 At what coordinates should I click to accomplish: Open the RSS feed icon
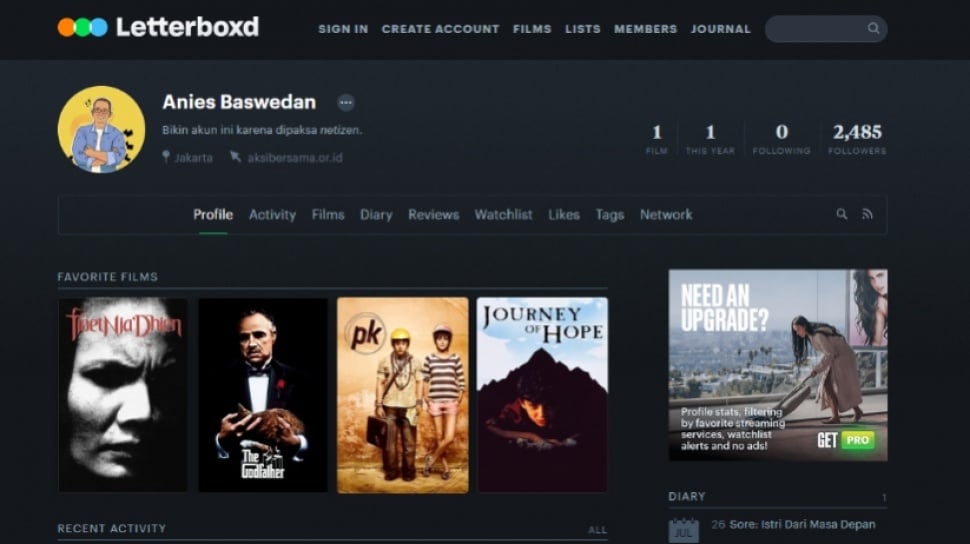pyautogui.click(x=867, y=214)
